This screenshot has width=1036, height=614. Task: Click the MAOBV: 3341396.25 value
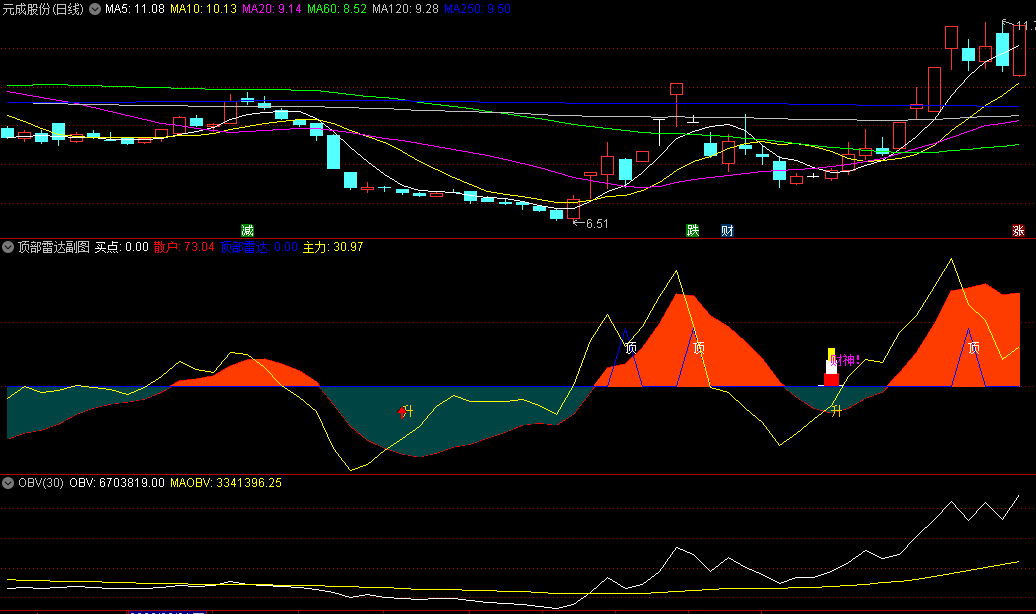(x=226, y=483)
